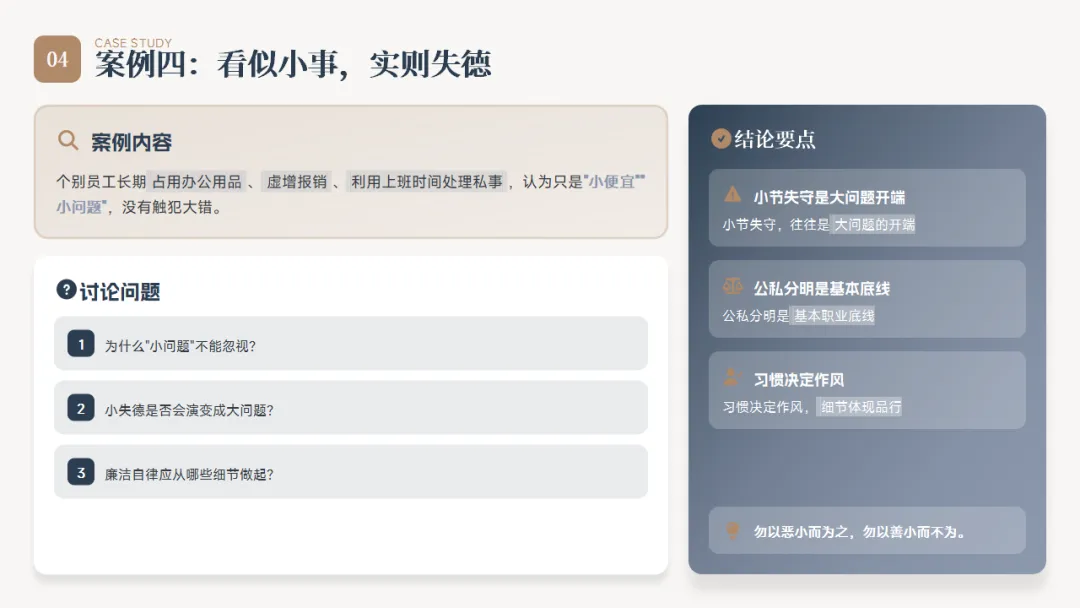Screen dimensions: 1080x608
Task: Click the question mark icon beside 讨论问题
Action: 66,290
